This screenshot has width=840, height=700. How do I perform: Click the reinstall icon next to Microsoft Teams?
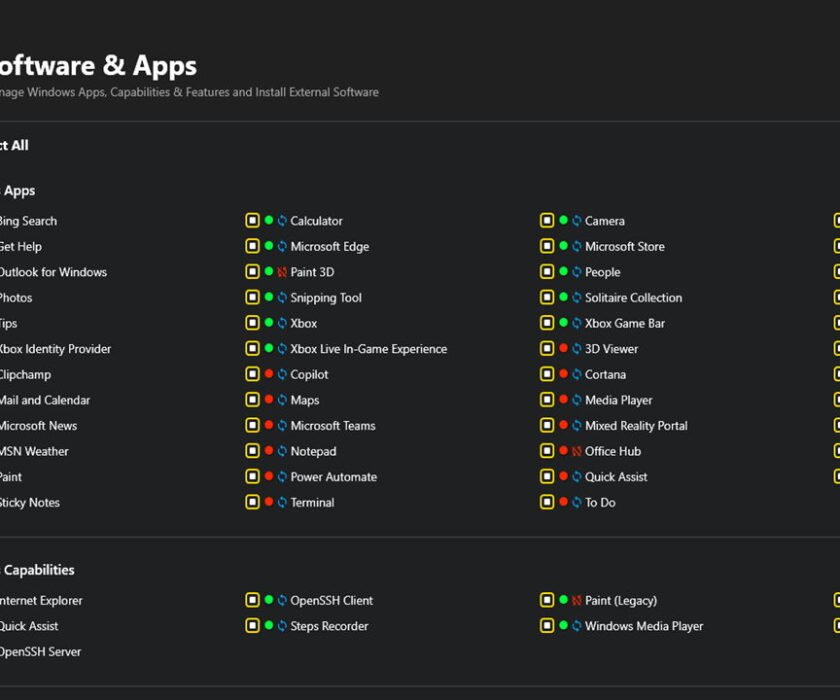[282, 426]
